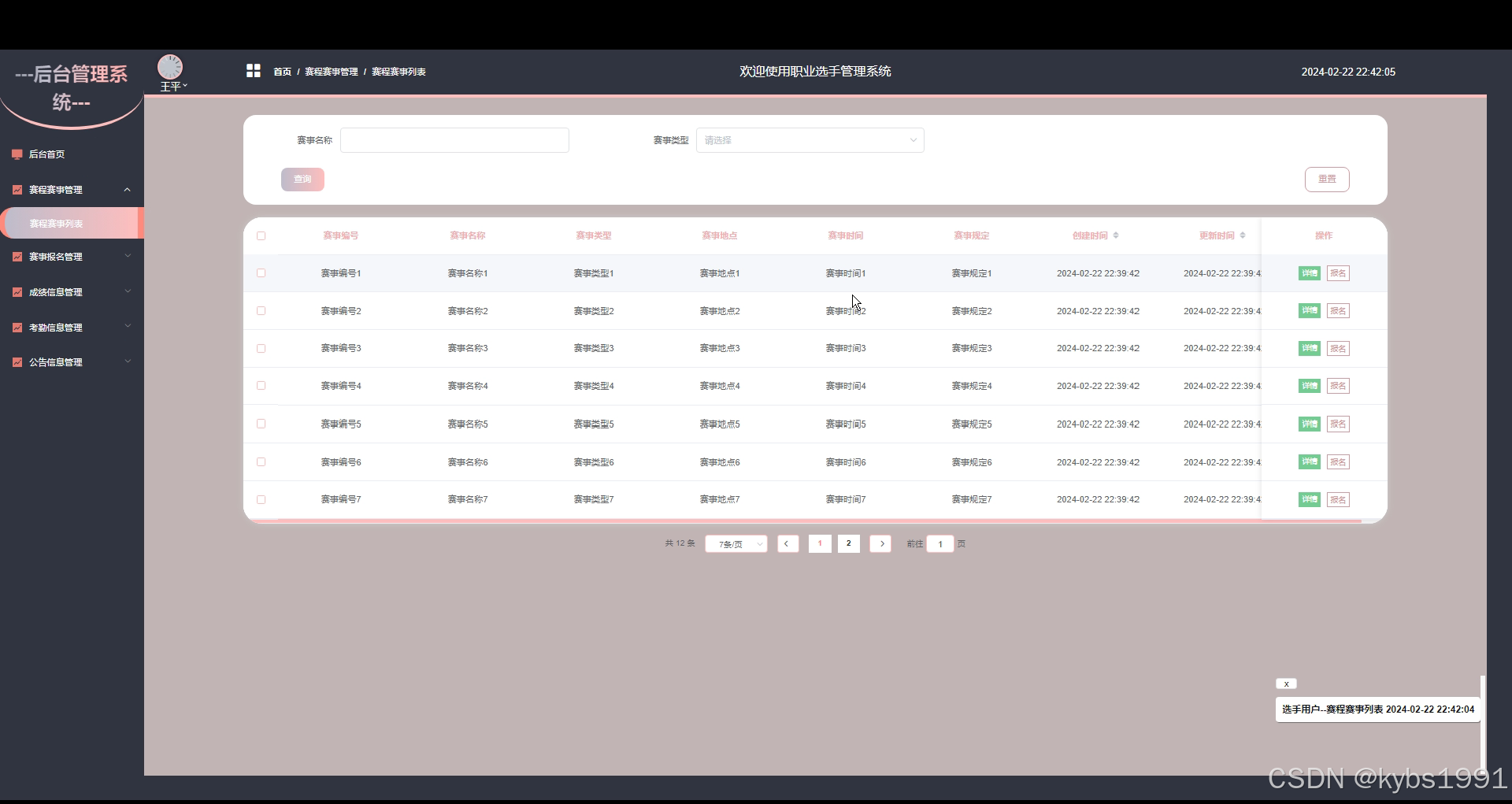Click the 首页 breadcrumb link
This screenshot has height=804, width=1512.
[282, 72]
